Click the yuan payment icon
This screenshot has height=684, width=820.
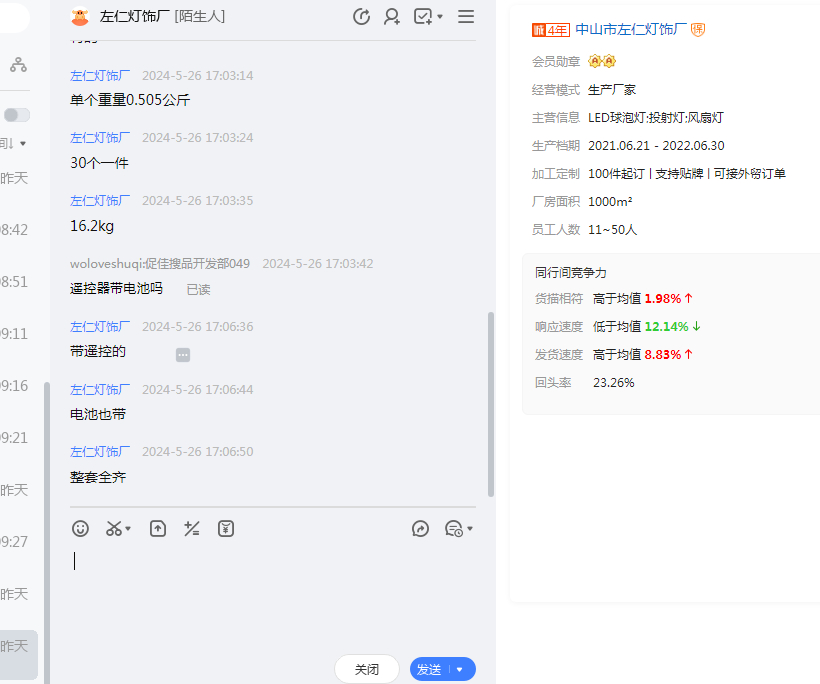pos(226,529)
